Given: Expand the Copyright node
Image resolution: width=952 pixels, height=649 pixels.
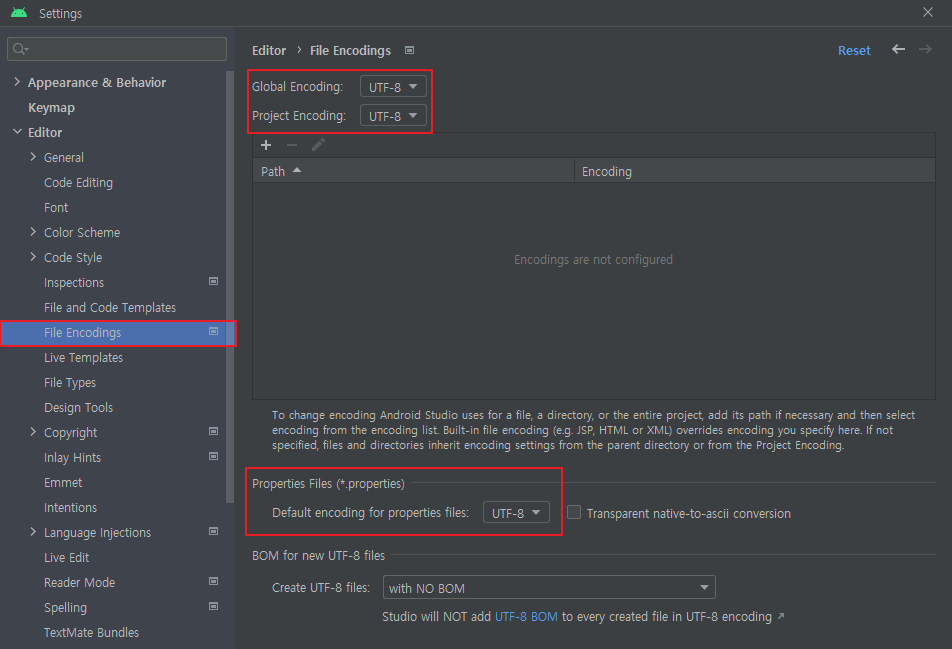Looking at the screenshot, I should (x=33, y=432).
